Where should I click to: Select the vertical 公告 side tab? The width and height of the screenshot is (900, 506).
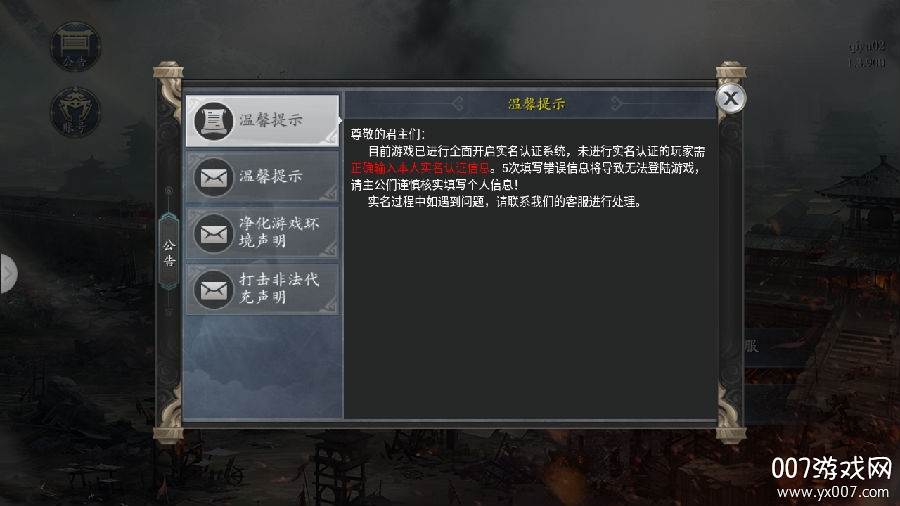point(169,253)
